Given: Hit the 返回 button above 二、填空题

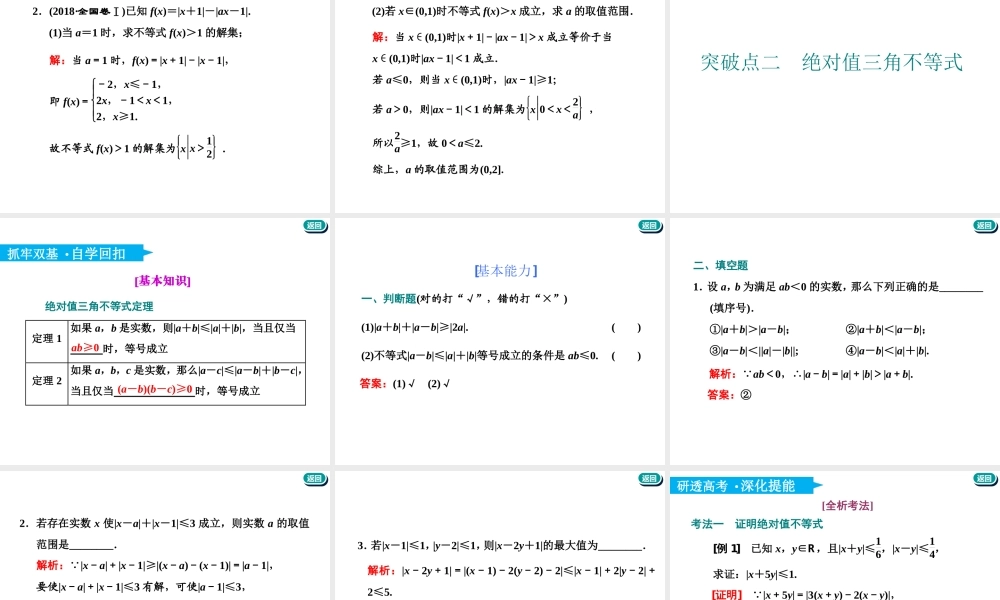Looking at the screenshot, I should [x=984, y=226].
